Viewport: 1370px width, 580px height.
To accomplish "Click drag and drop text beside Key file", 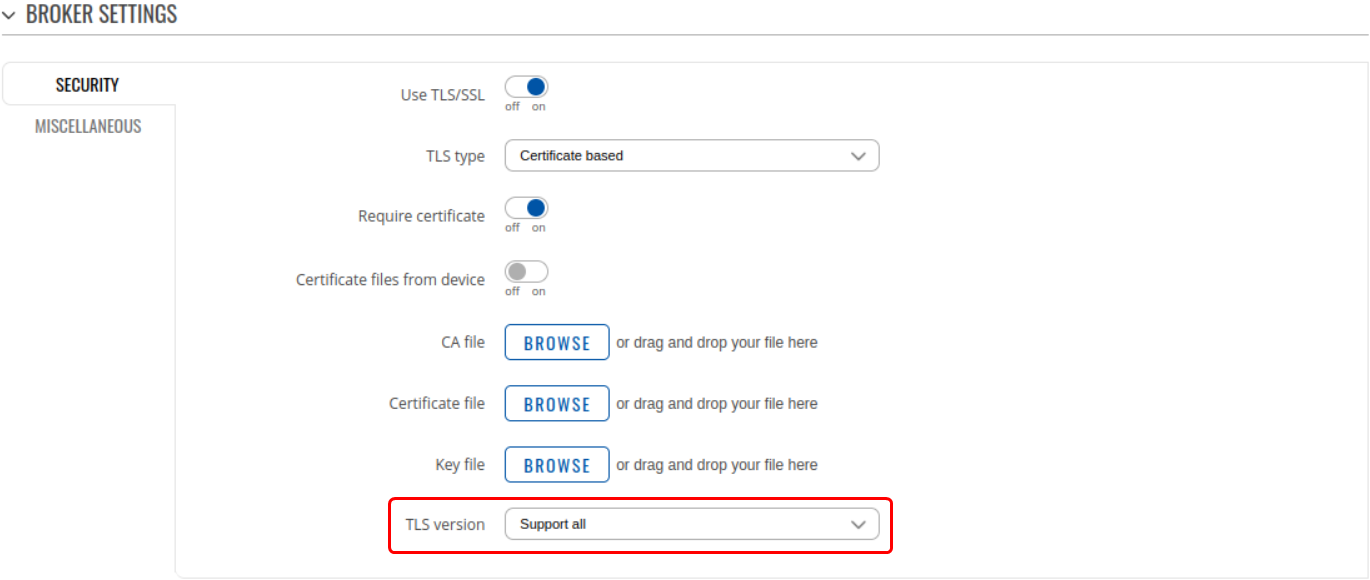I will pyautogui.click(x=717, y=465).
